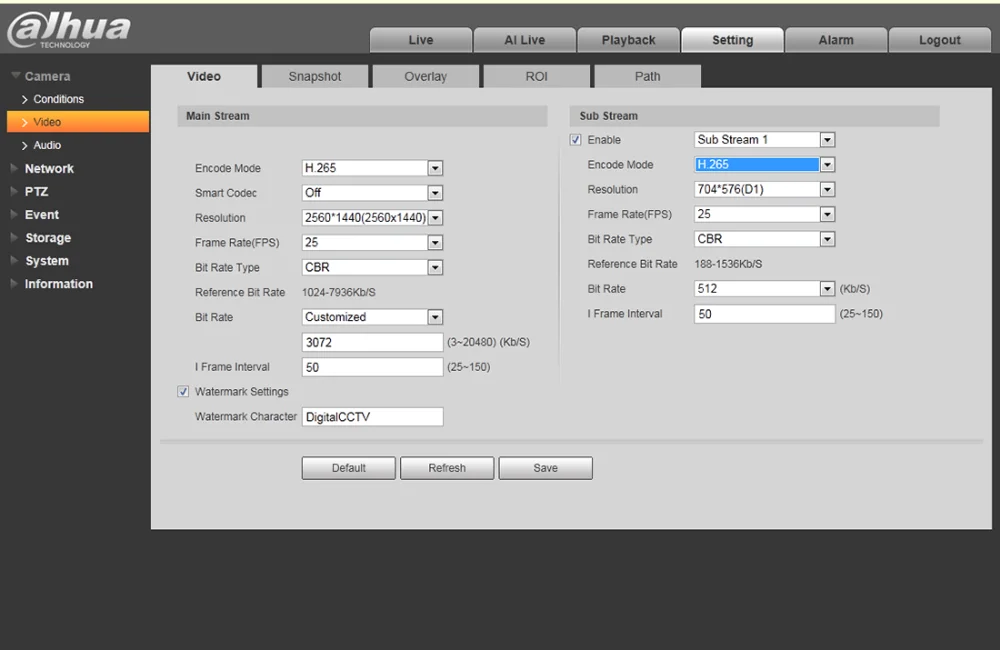Expand the Network section
Viewport: 1000px width, 650px height.
point(42,168)
